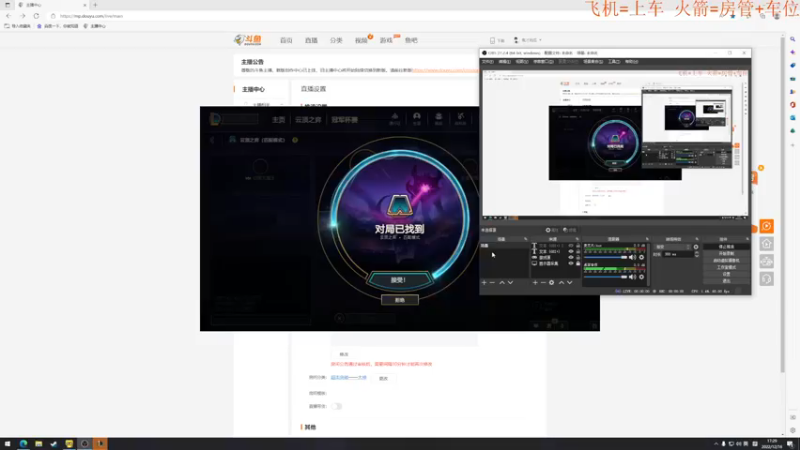Open the 桌面音频 mixer settings gear
800x450 pixels.
(x=641, y=277)
